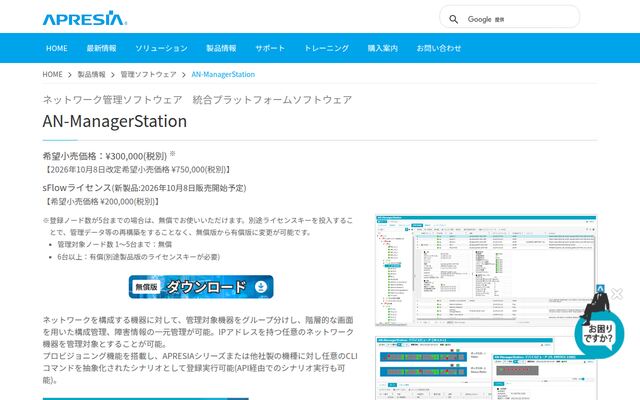Open the top AN-ManagerStation screenshot thumbnail
The height and width of the screenshot is (400, 640).
pos(486,270)
